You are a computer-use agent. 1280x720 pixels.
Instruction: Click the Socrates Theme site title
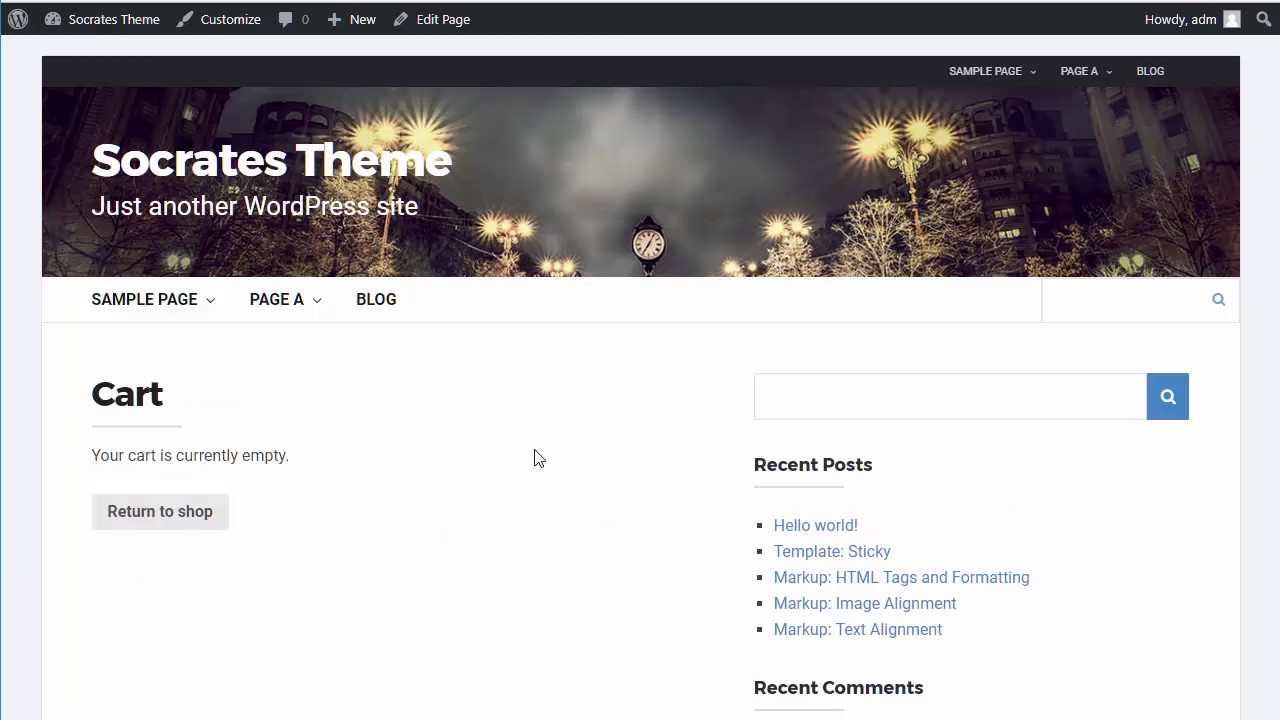271,160
